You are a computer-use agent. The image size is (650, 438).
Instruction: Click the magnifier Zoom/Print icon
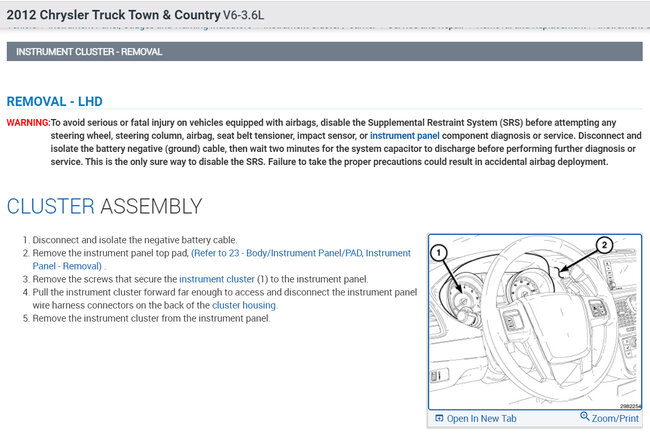pos(585,416)
